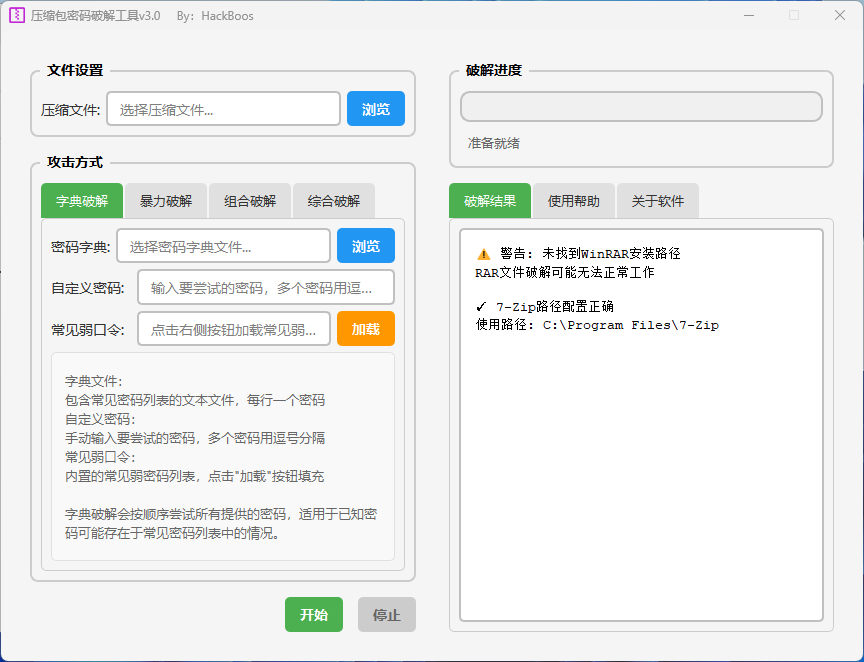Select the 综合破解 attack tab
This screenshot has height=662, width=864.
coord(333,200)
